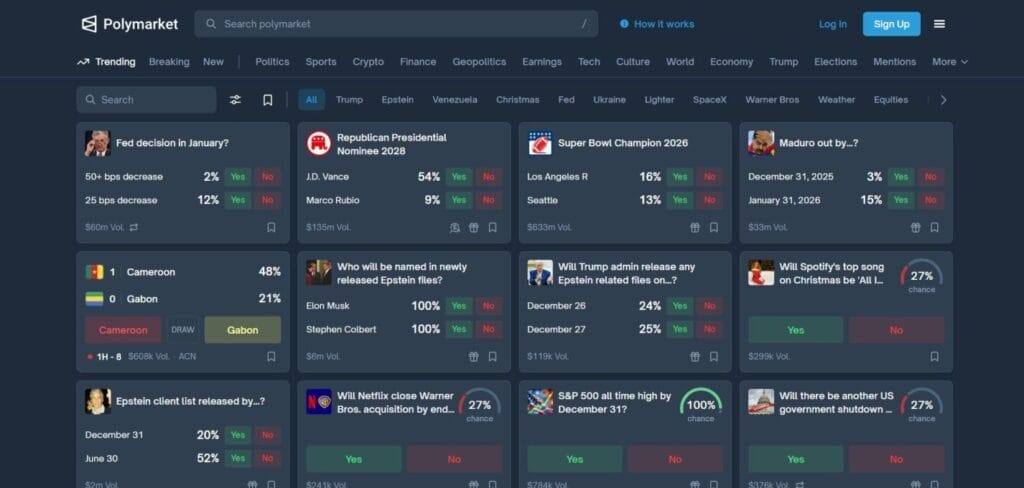The image size is (1024, 488).
Task: Click the comments icon on Republican Nominee card
Action: coord(455,227)
